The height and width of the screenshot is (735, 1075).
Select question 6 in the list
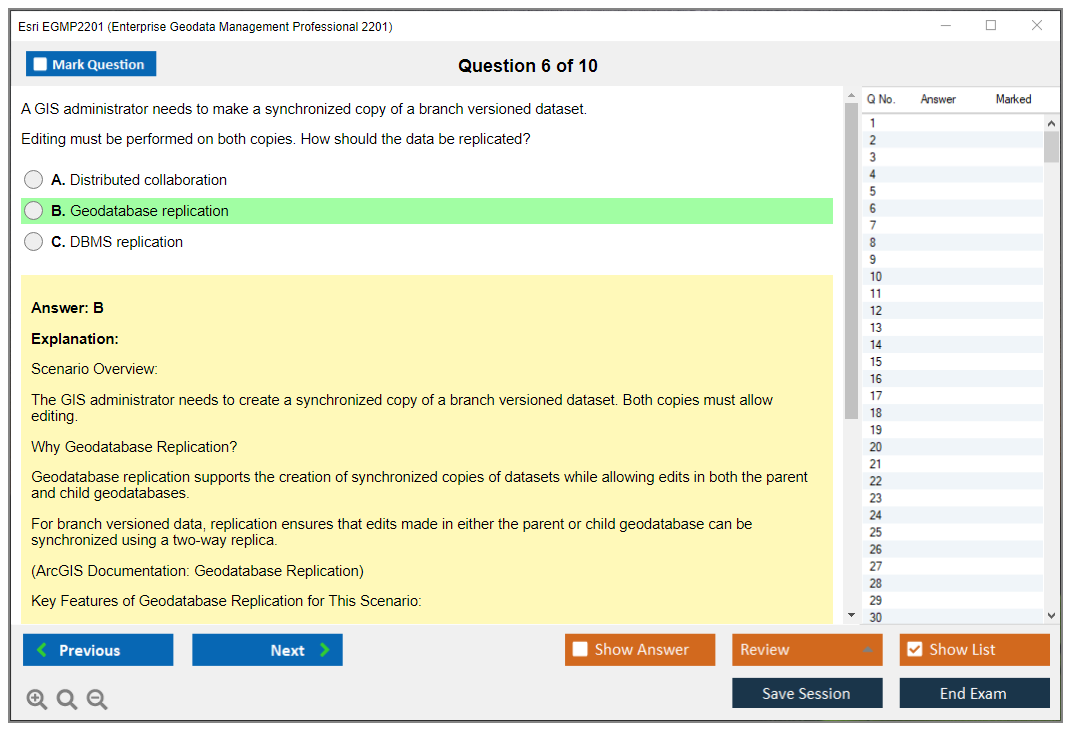pos(953,208)
